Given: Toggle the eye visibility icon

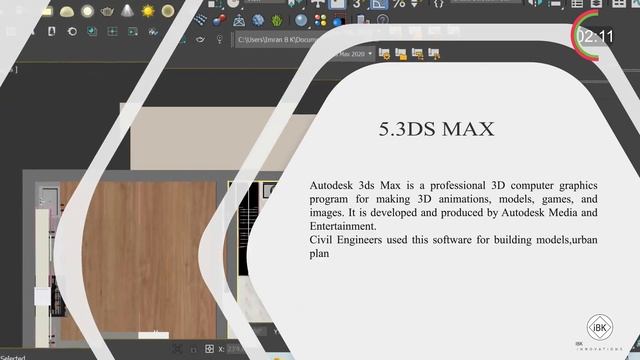Looking at the screenshot, I should click(x=200, y=39).
